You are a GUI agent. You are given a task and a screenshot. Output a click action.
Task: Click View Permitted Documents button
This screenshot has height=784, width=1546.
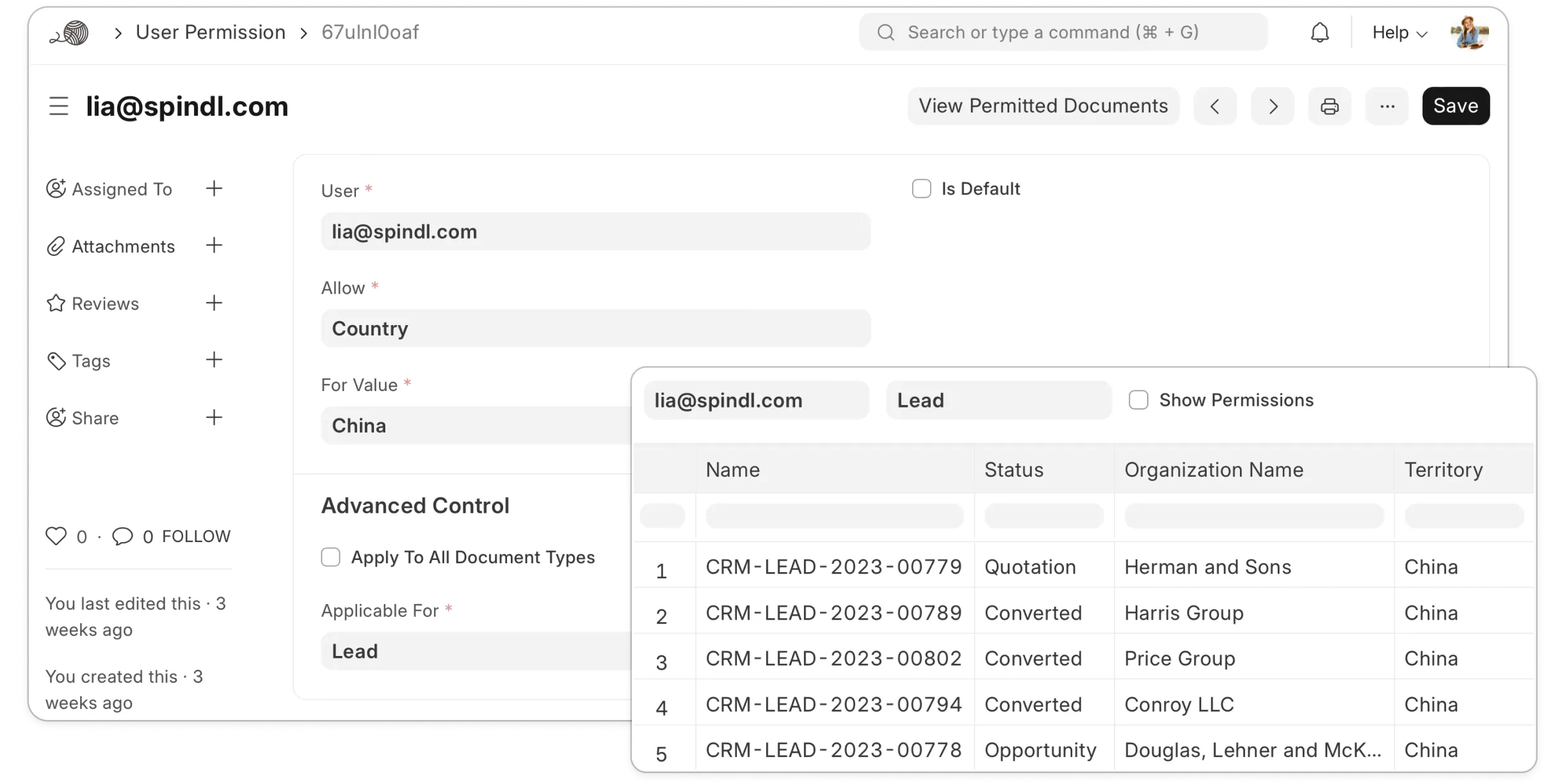click(x=1043, y=106)
